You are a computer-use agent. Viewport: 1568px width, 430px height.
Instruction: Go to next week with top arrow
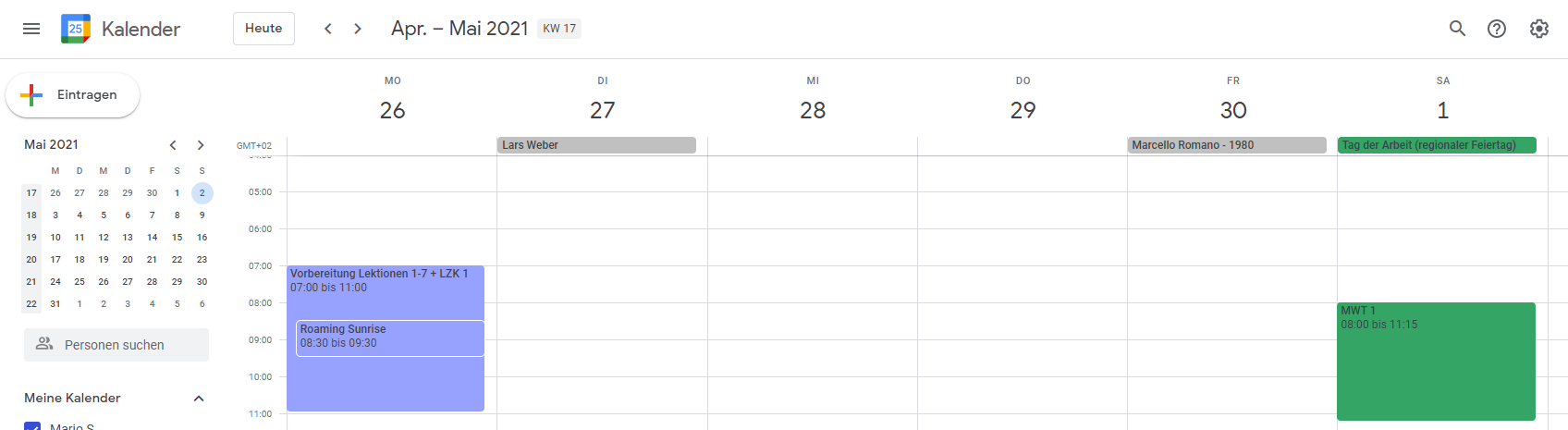point(358,29)
